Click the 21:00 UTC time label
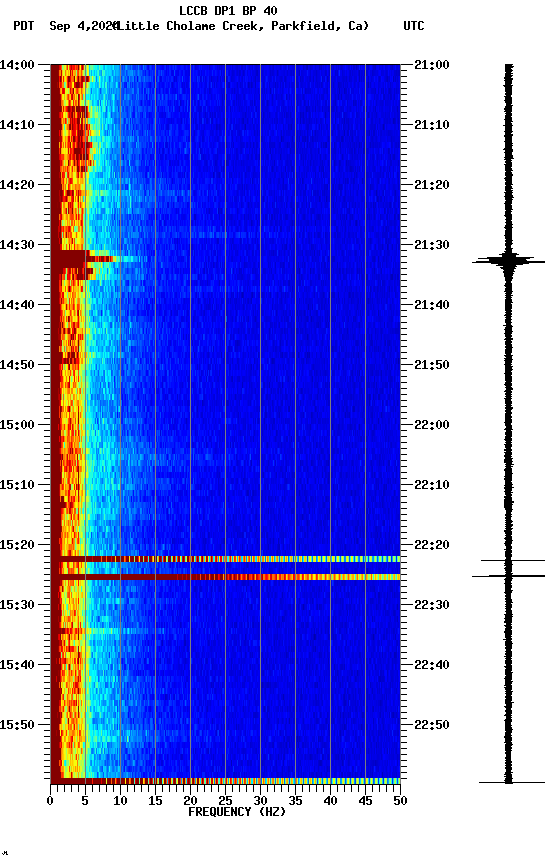Image resolution: width=552 pixels, height=864 pixels. click(432, 65)
